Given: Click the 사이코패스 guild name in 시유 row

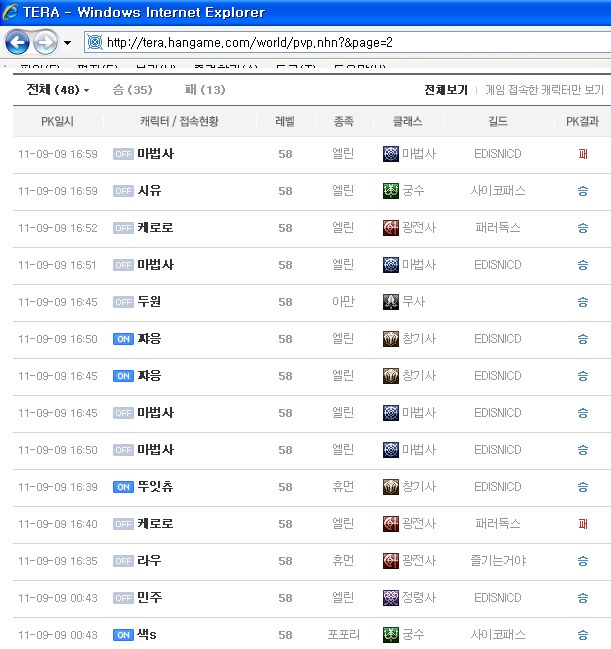Looking at the screenshot, I should tap(498, 191).
